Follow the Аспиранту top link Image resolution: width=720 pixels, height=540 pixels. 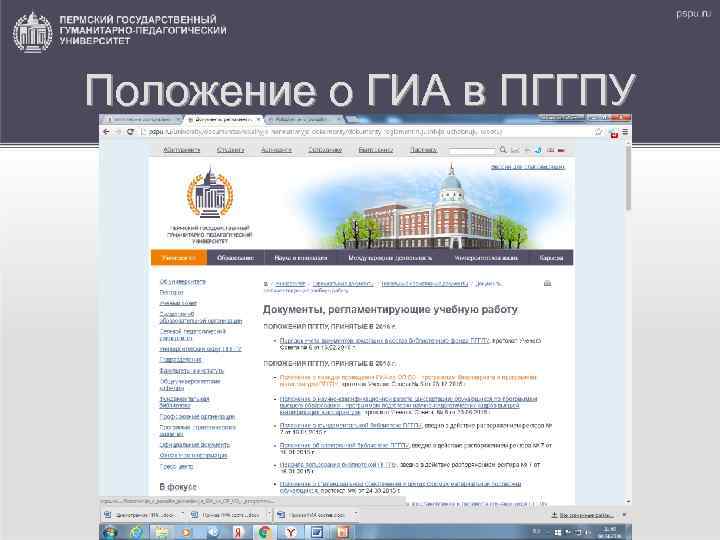coord(276,150)
